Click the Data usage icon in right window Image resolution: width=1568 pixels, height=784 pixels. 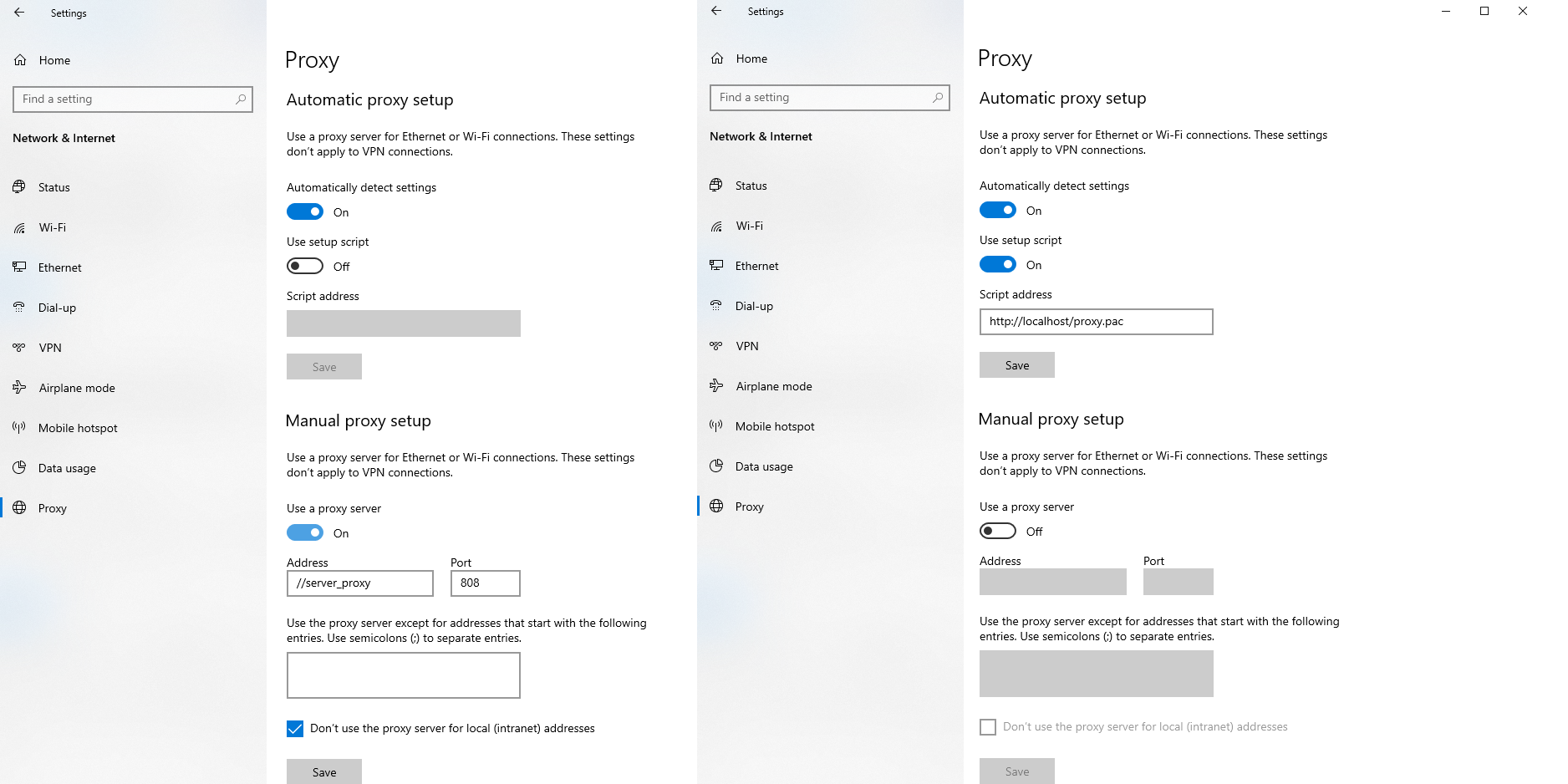[x=716, y=466]
